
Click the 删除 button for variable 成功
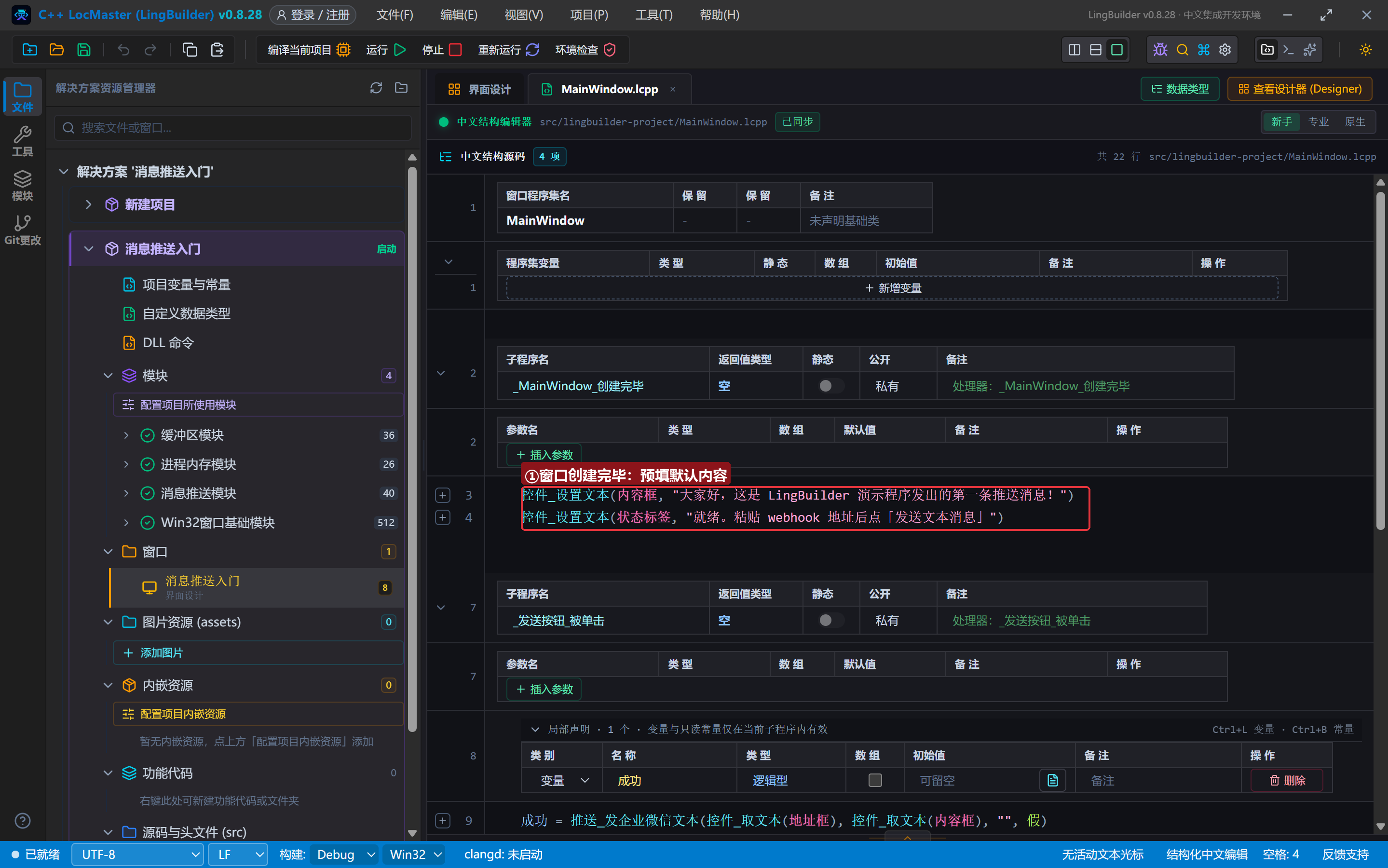tap(1287, 780)
